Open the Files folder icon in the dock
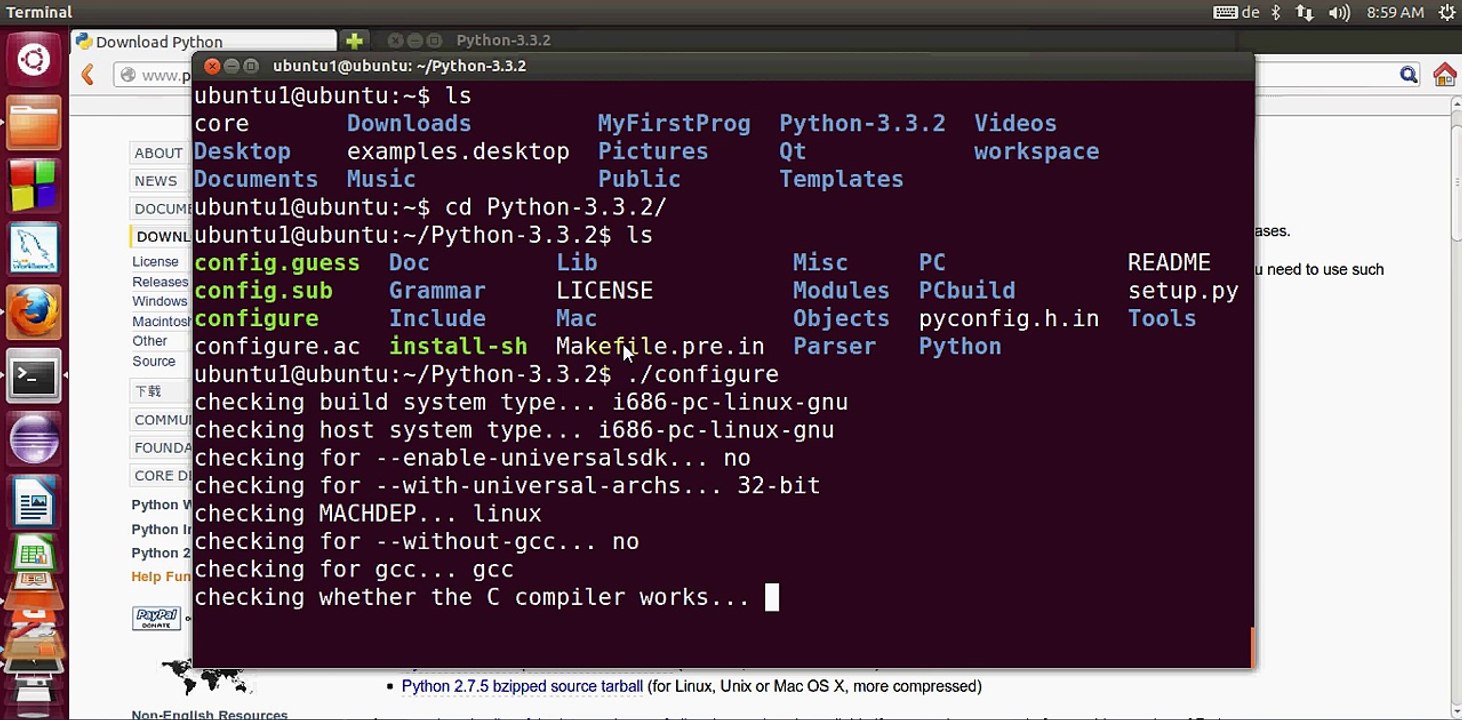 [x=34, y=123]
